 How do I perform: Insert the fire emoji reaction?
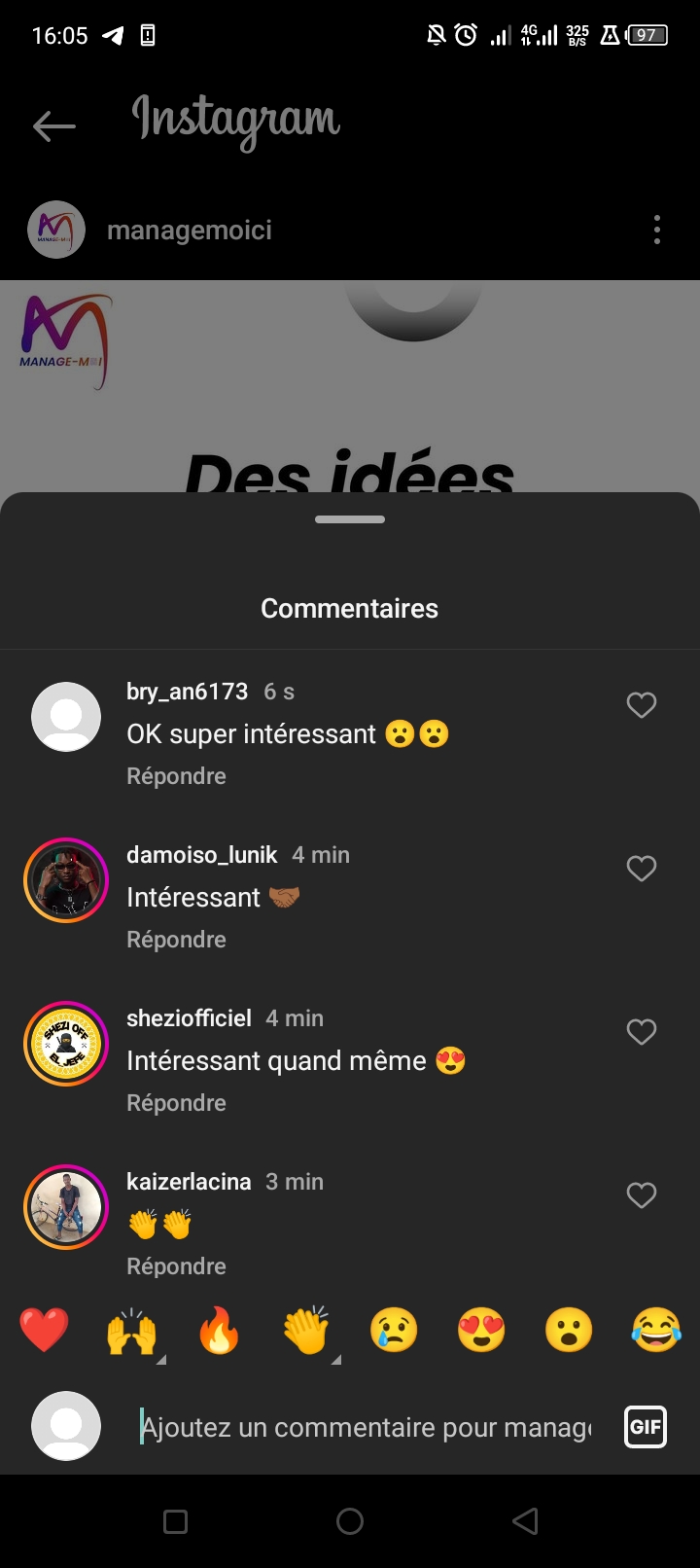click(x=219, y=1330)
